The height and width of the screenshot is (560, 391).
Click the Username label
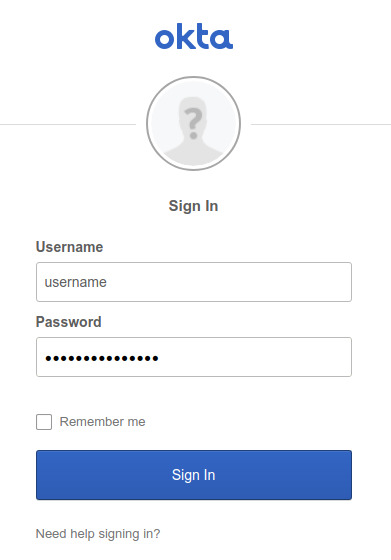(69, 247)
